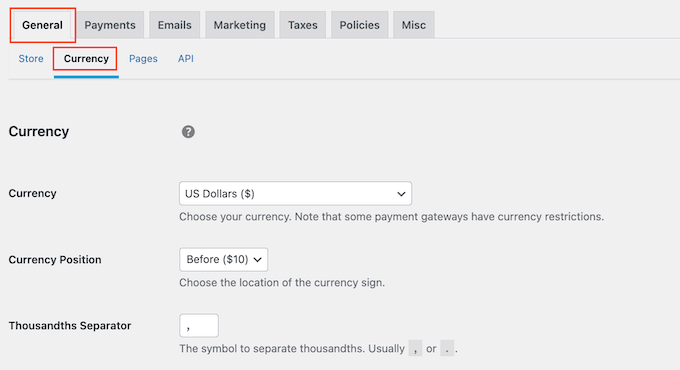Select the Currency sub-tab
This screenshot has height=370, width=680.
point(86,59)
